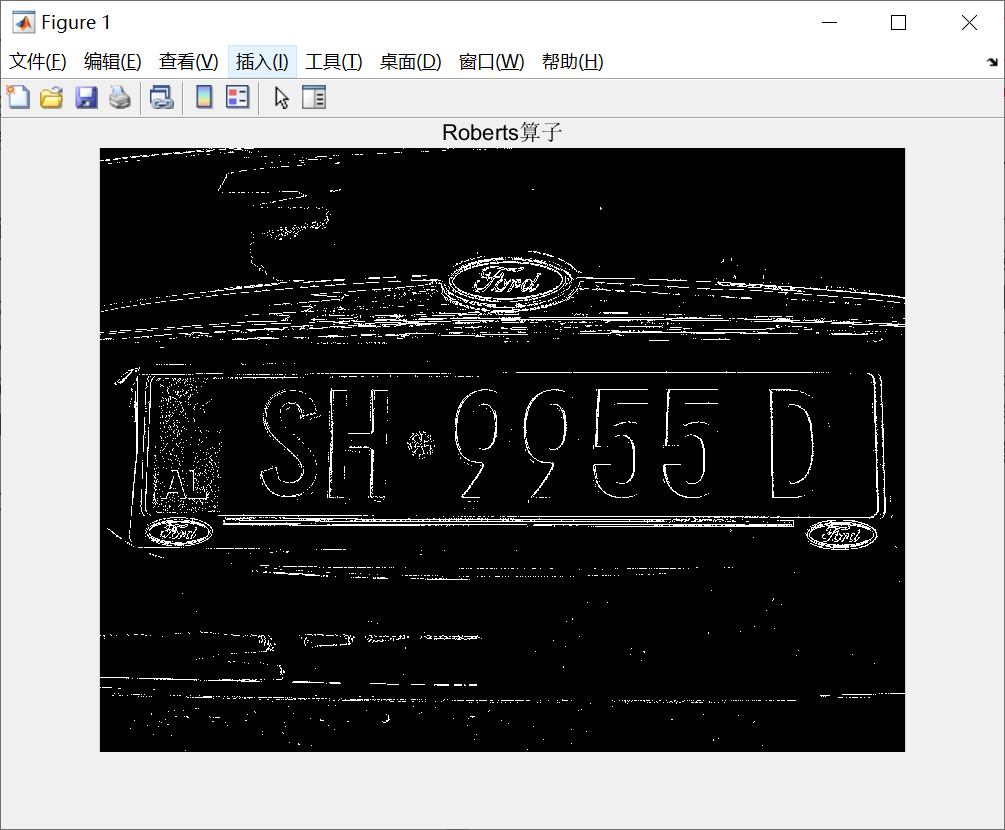Open the 帮助(H) menu

coord(572,62)
